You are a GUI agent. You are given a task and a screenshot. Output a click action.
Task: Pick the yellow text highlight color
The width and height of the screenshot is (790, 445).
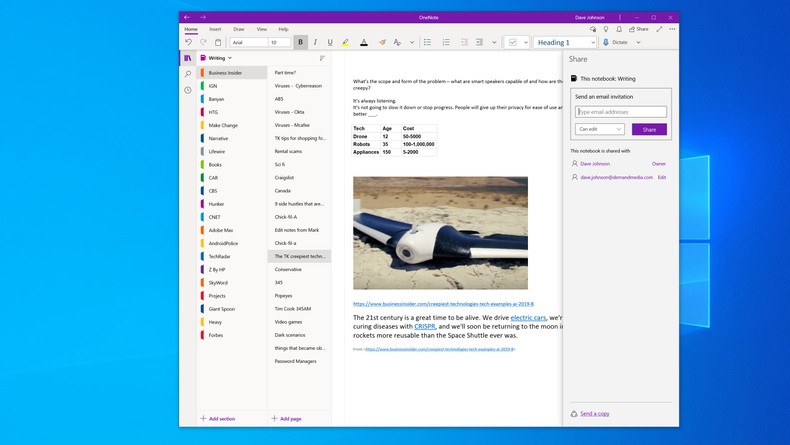345,42
